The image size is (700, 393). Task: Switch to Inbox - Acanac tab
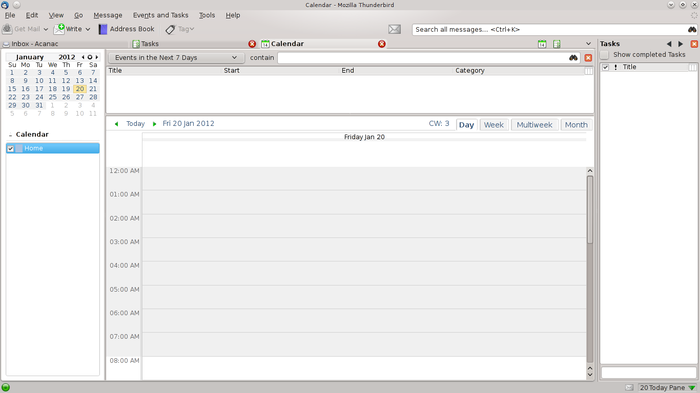click(35, 44)
